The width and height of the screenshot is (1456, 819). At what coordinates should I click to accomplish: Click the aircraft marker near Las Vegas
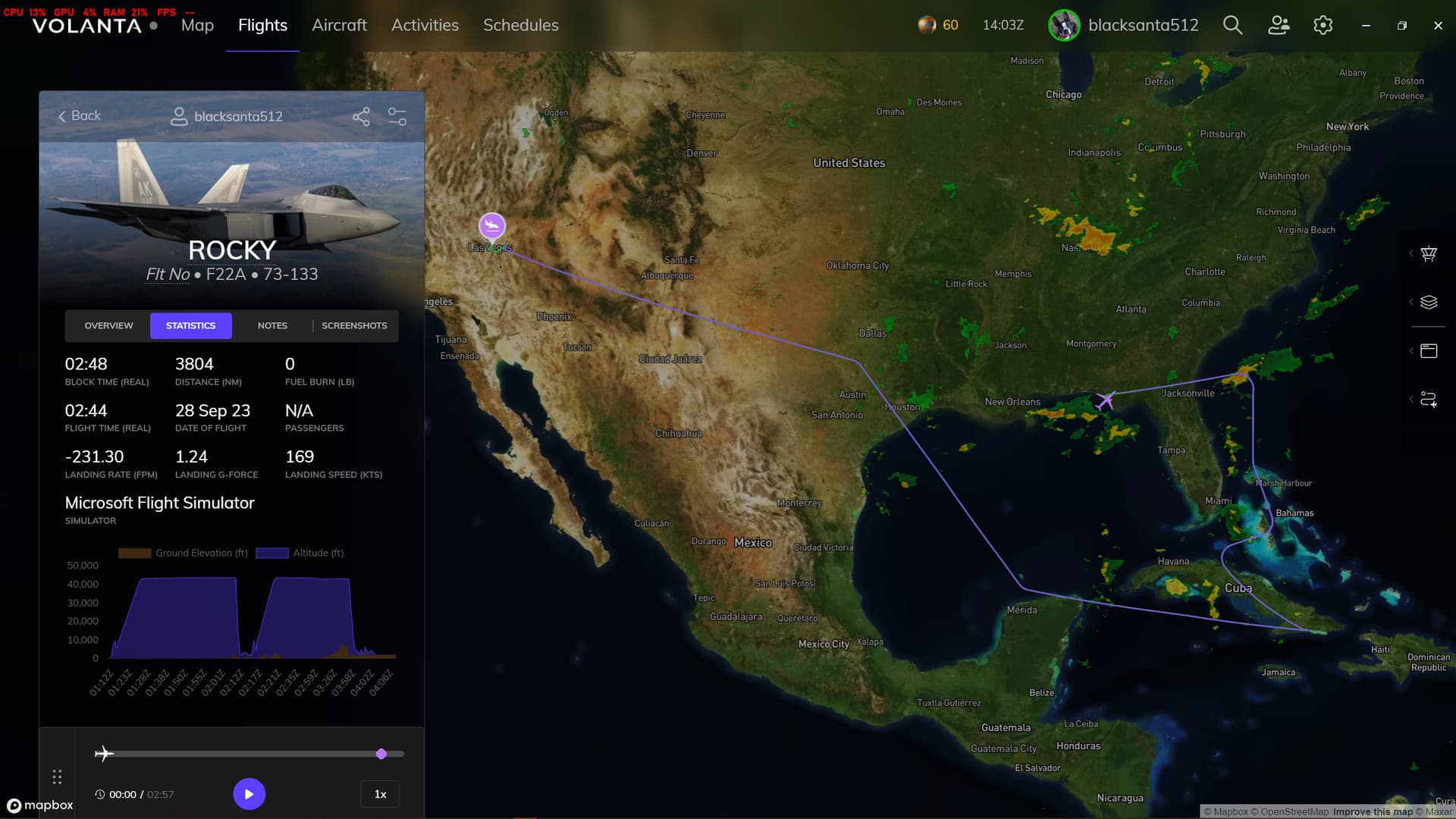click(492, 226)
